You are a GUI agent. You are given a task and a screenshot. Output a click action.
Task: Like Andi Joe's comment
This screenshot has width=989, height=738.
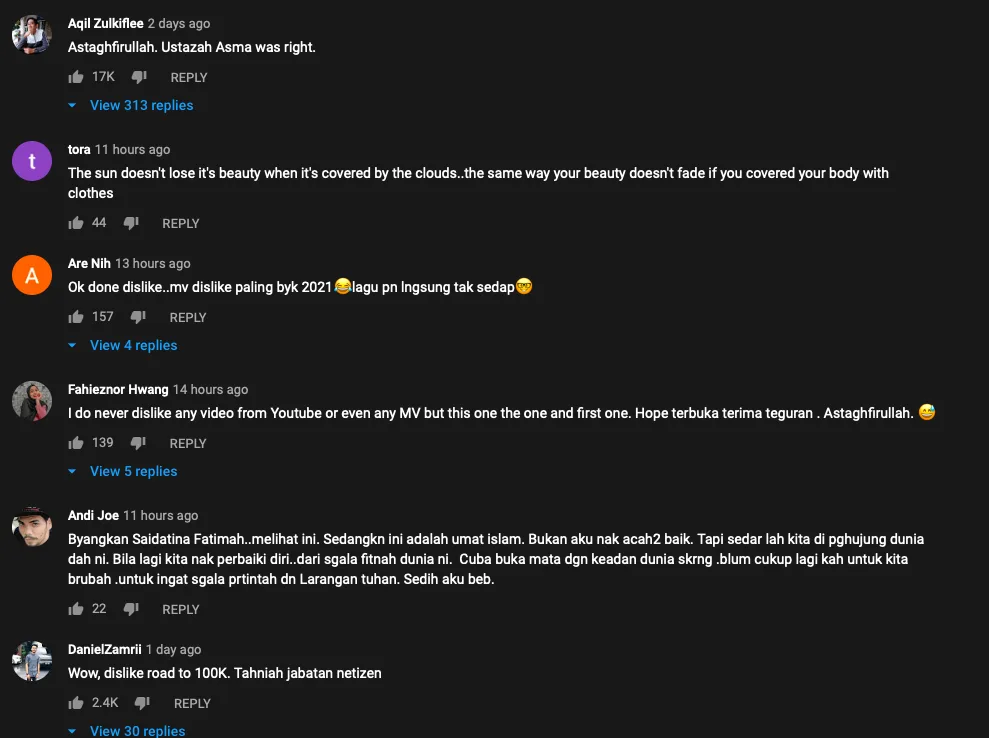[76, 609]
